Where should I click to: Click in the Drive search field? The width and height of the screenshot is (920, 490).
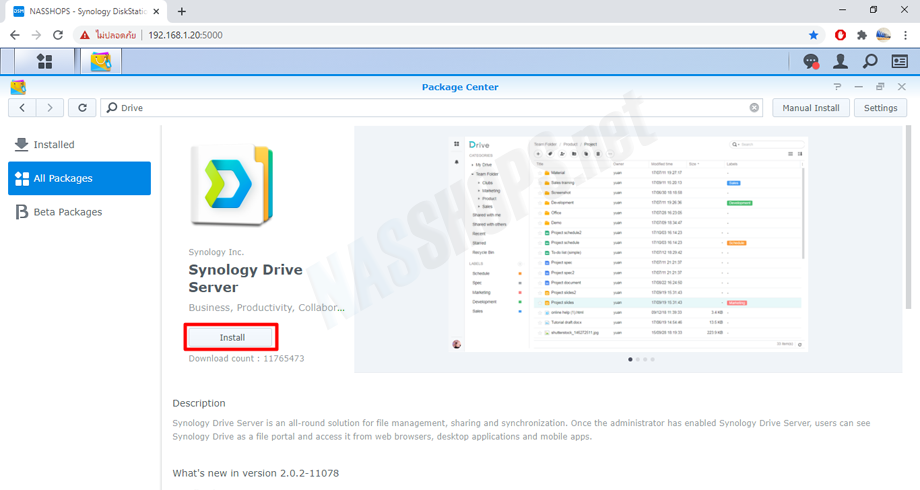pos(432,108)
